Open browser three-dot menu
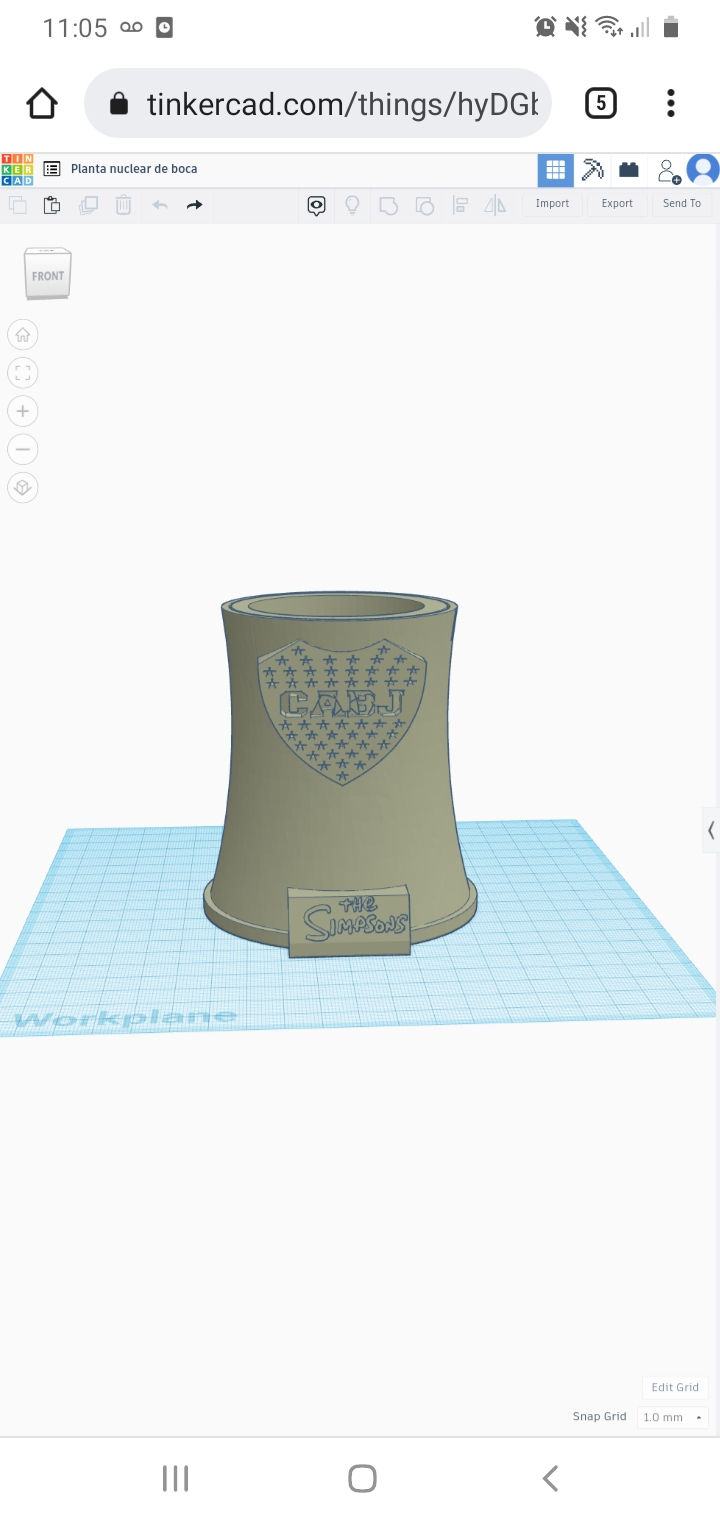 (671, 103)
